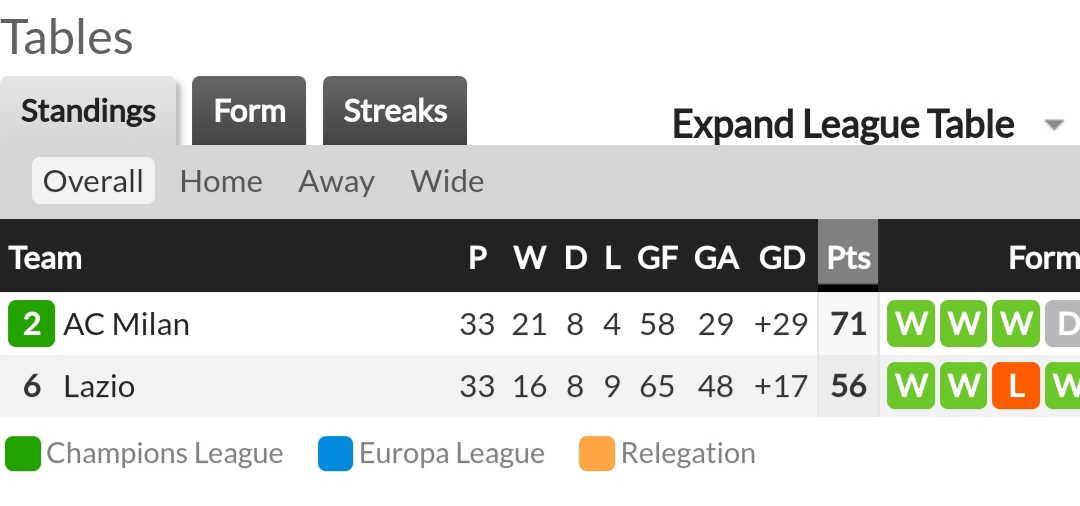Click the Expand League Table label

point(843,125)
